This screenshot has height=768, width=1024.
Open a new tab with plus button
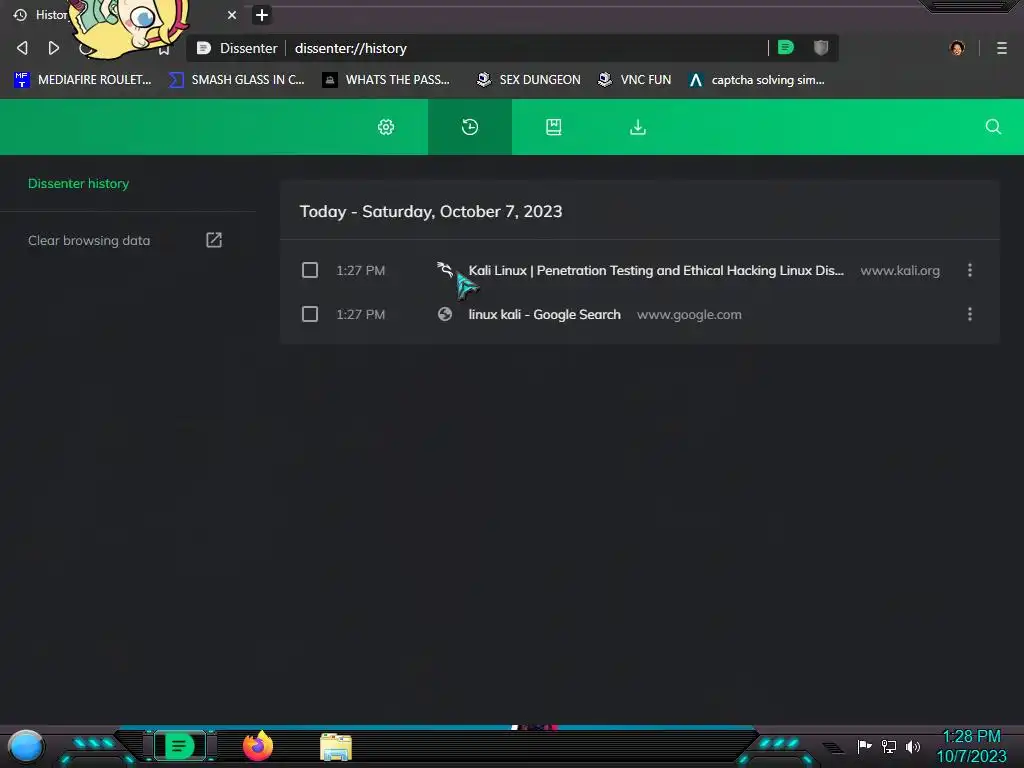262,14
